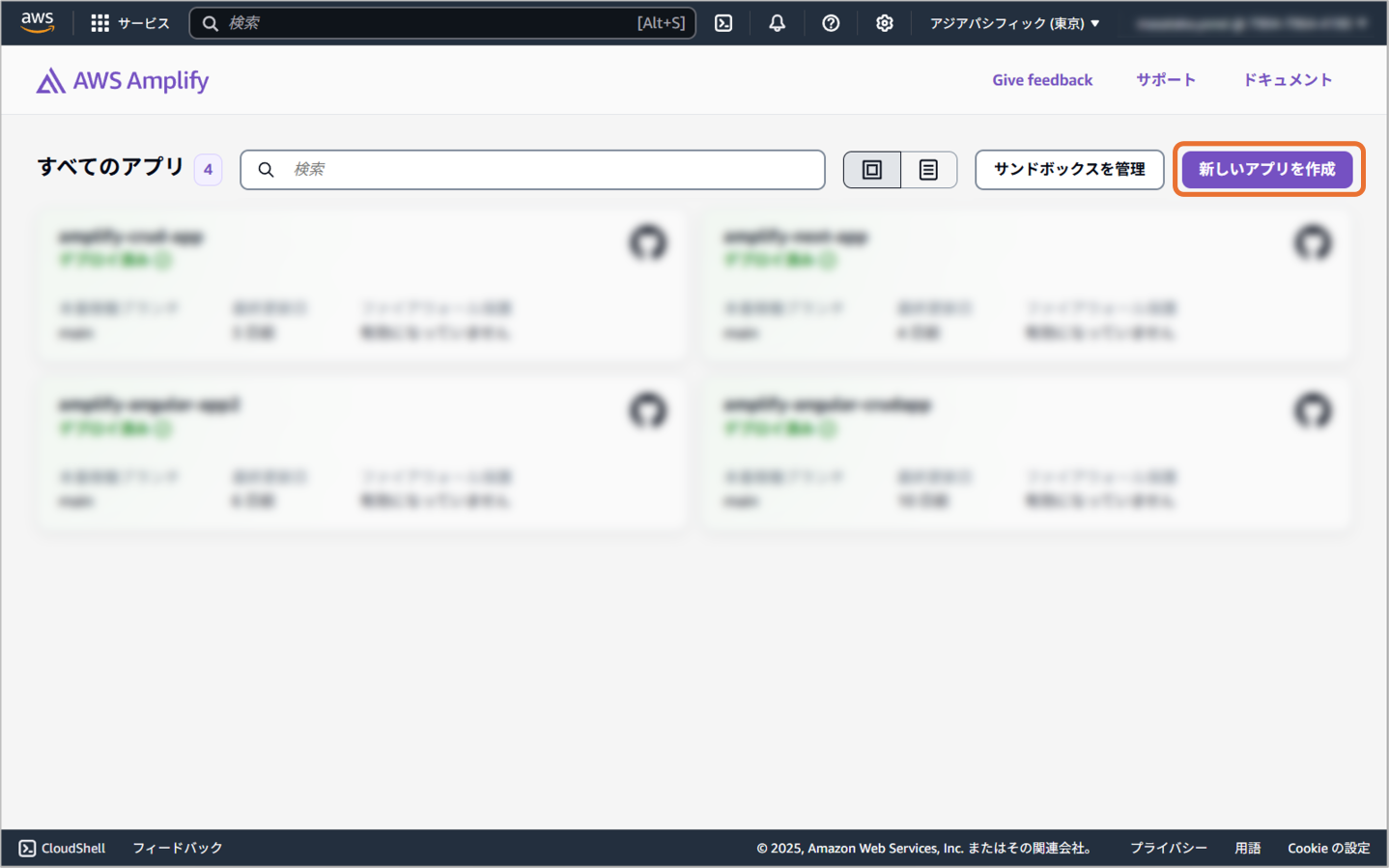Open the ドキュメント link
Viewport: 1389px width, 868px height.
(x=1288, y=80)
